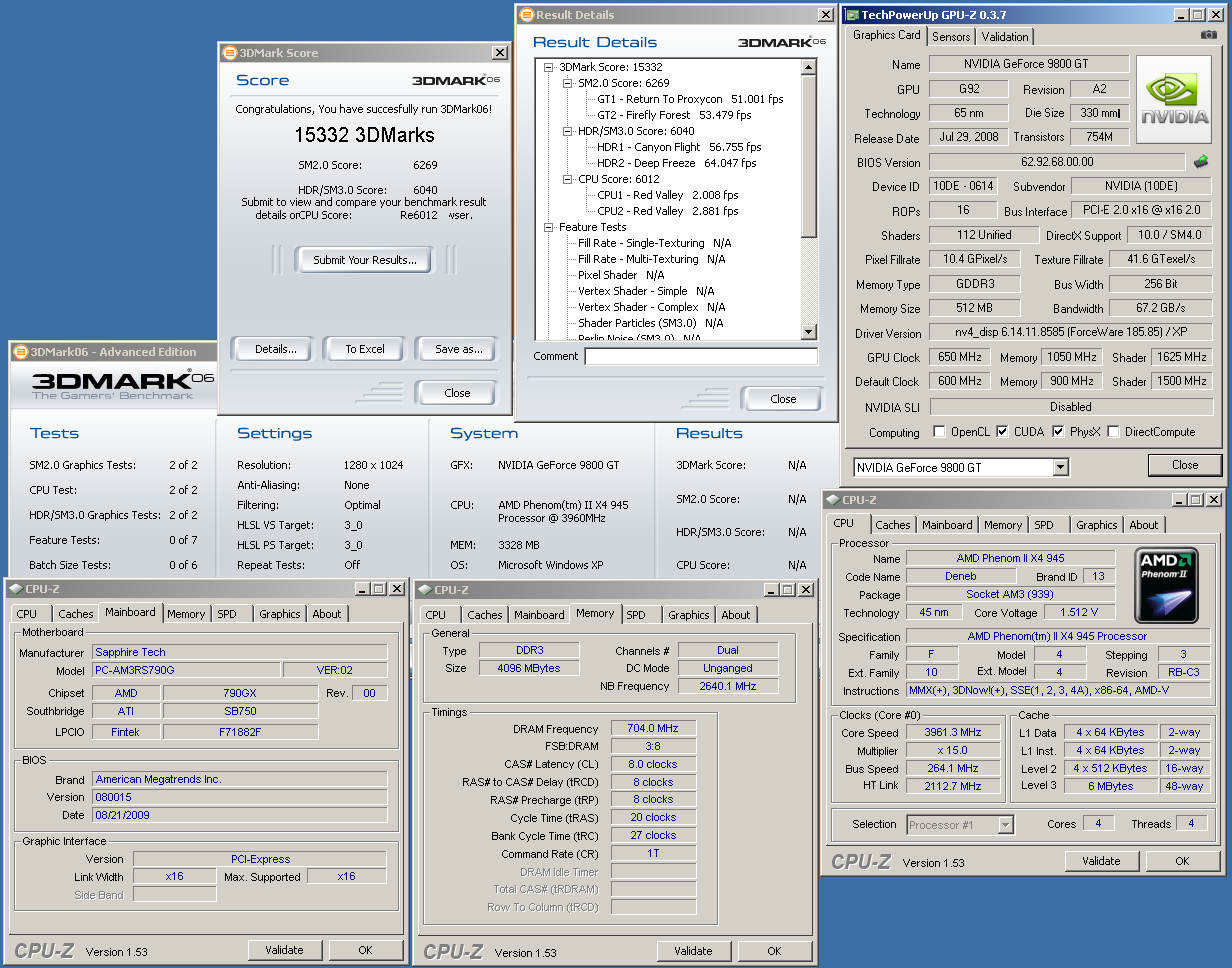Click the Save as... button
This screenshot has width=1232, height=968.
coord(459,349)
